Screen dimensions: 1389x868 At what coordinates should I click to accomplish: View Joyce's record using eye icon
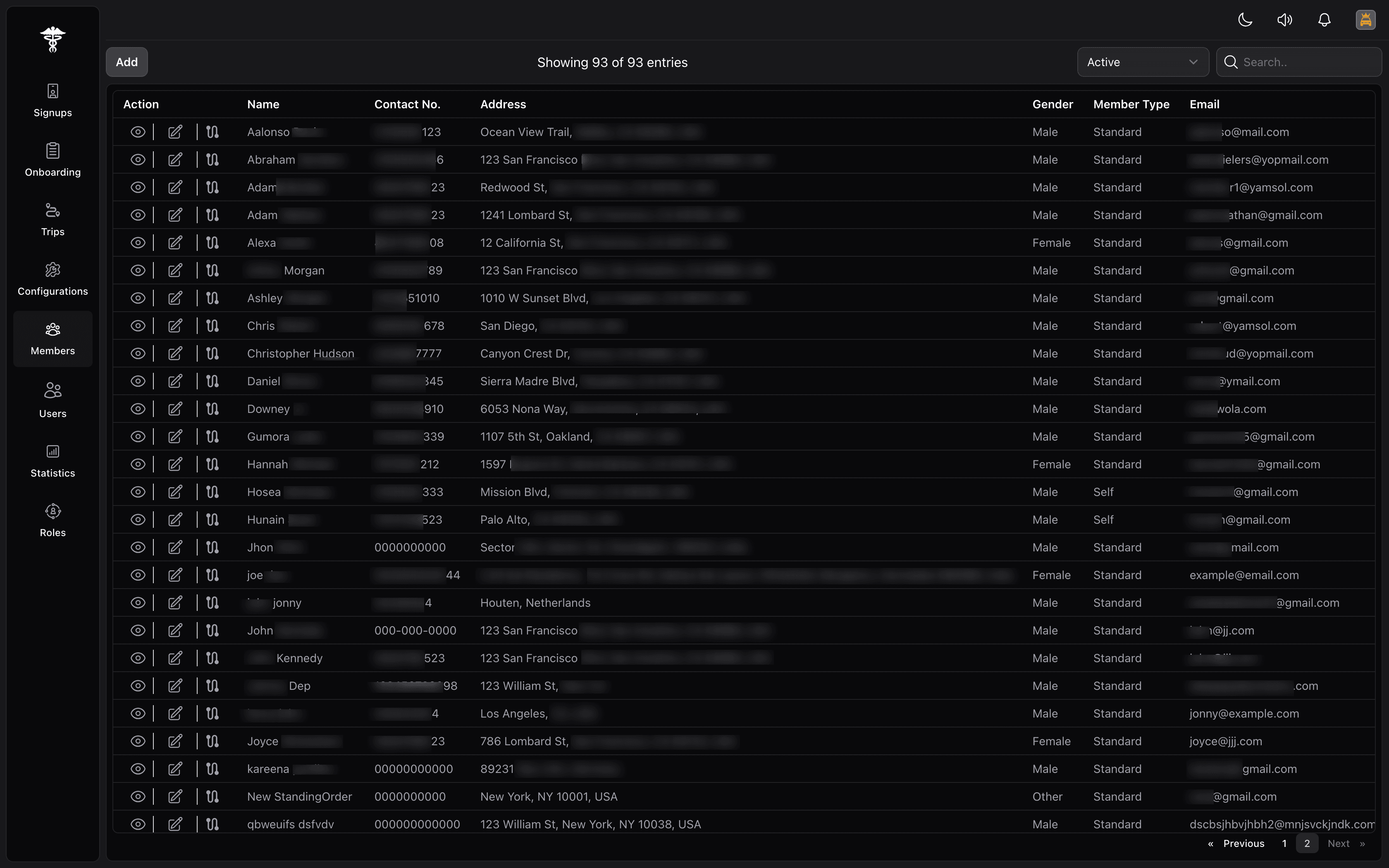[138, 741]
